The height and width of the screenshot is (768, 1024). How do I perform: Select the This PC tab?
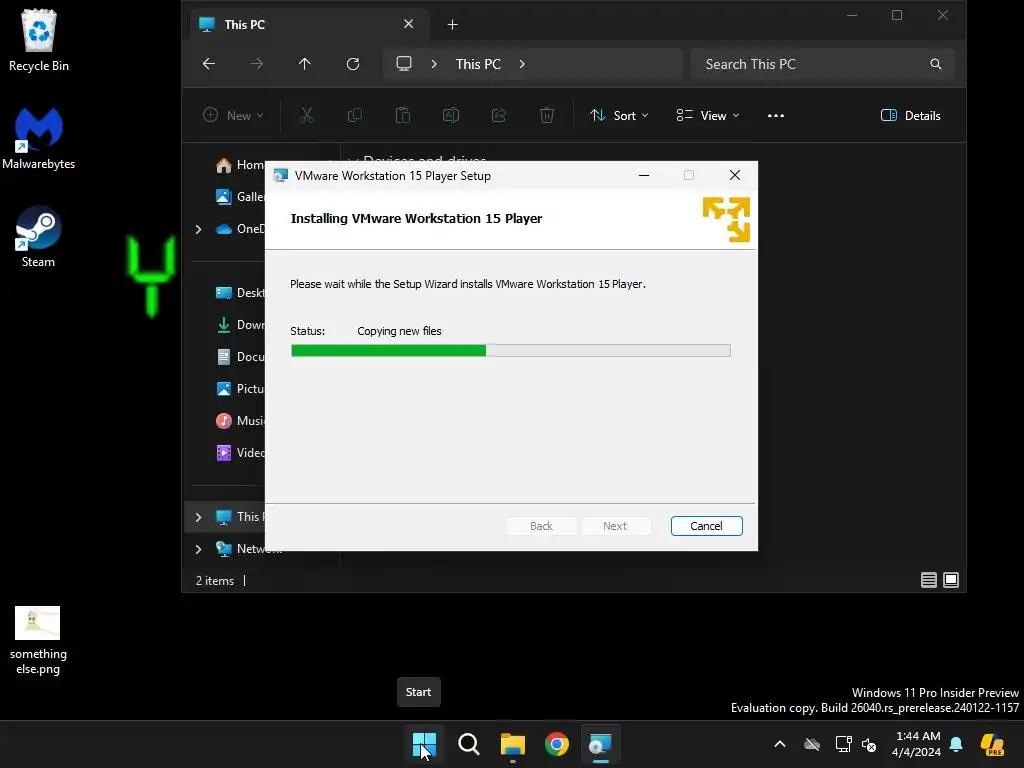coord(310,25)
